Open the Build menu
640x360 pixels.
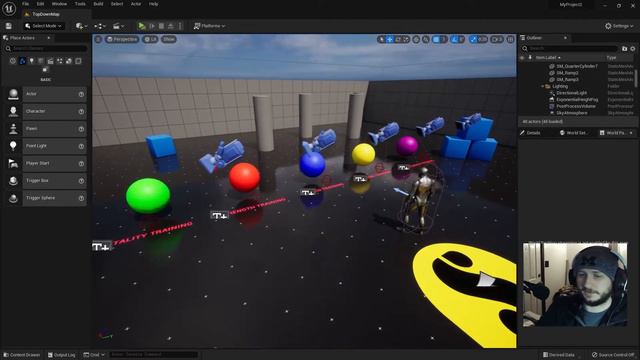pos(98,4)
